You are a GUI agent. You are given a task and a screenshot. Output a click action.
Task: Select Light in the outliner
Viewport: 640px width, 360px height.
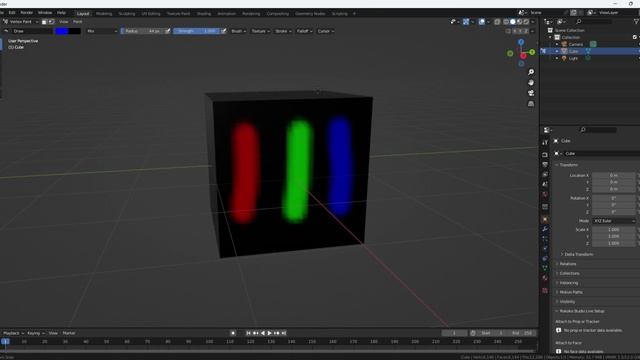pos(573,58)
